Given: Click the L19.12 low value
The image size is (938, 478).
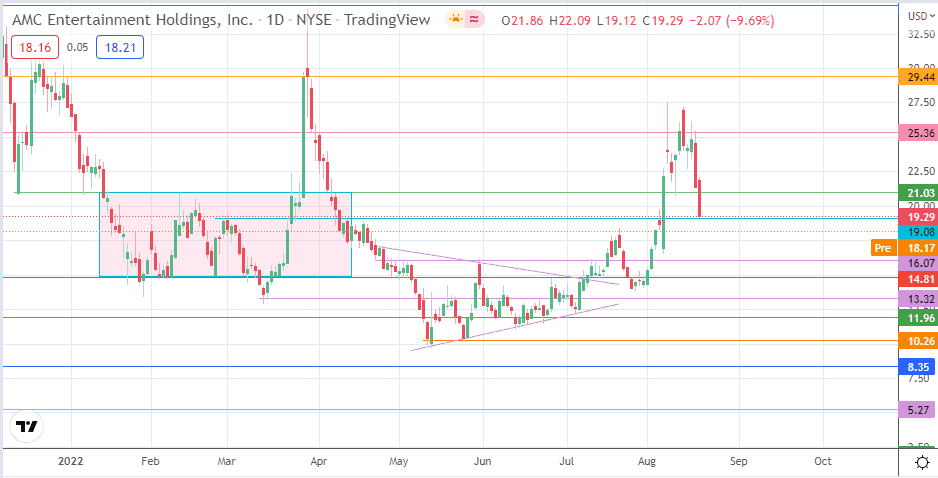Looking at the screenshot, I should 616,21.
